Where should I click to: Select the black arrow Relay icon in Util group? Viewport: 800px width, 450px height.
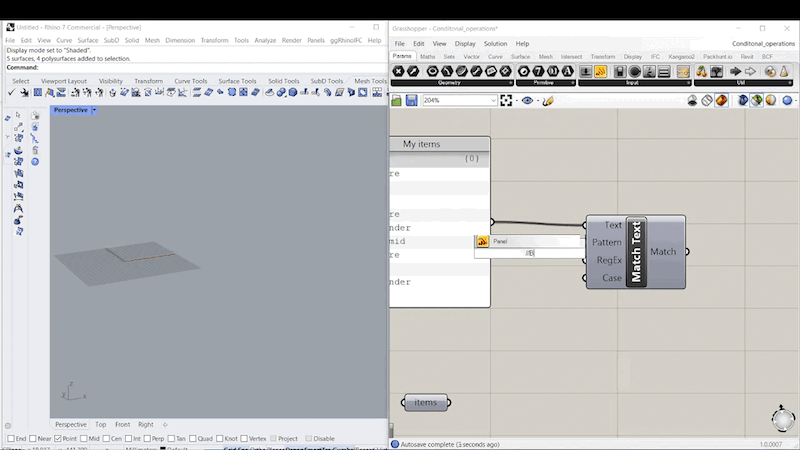[735, 71]
